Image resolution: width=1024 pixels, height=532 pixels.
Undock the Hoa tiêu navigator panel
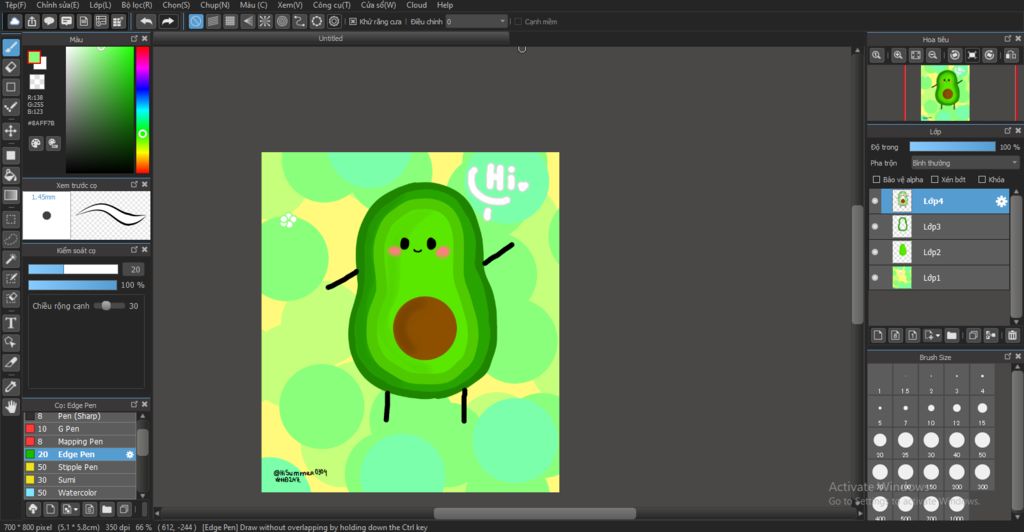(x=1007, y=39)
